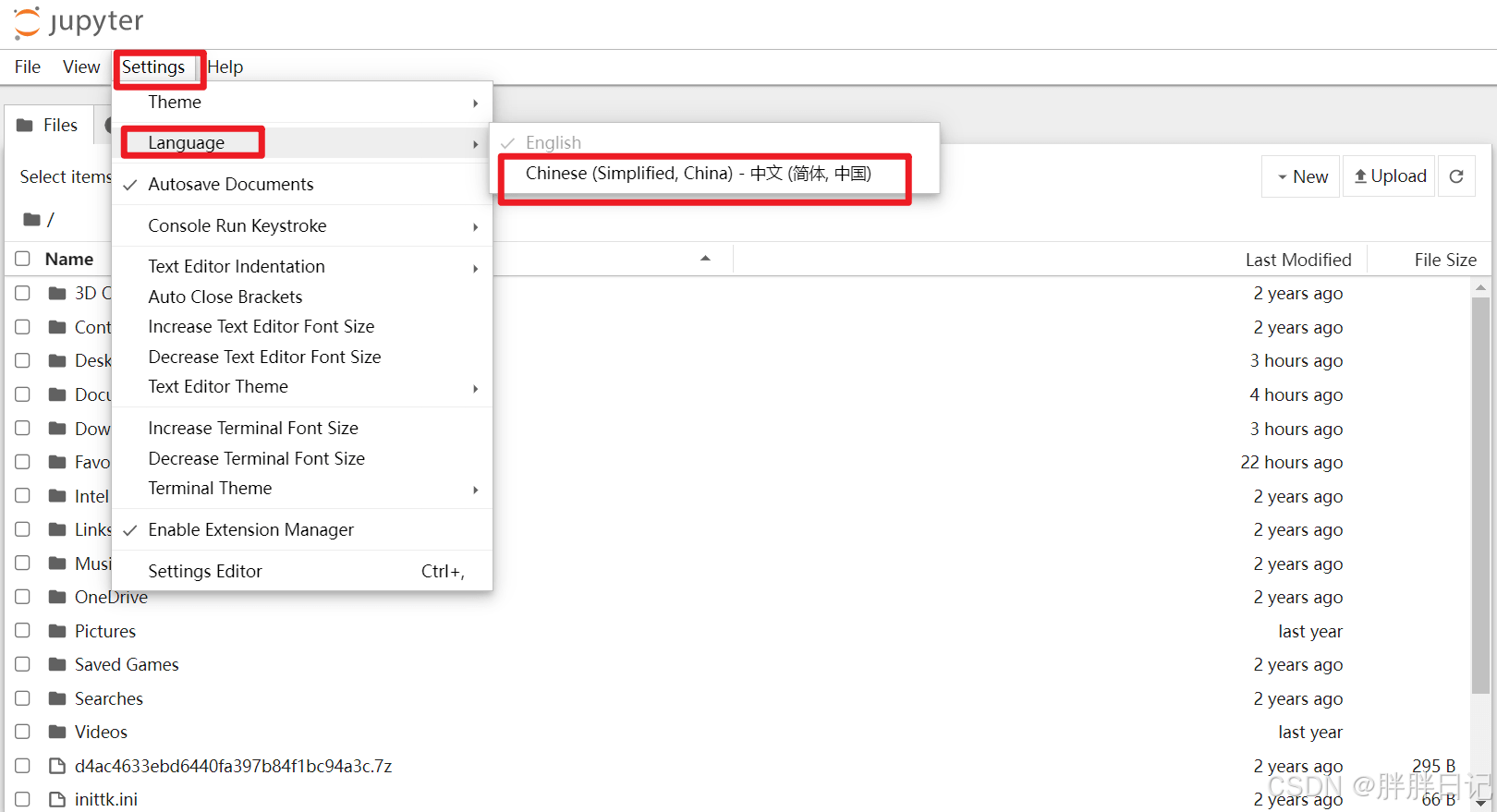Image resolution: width=1497 pixels, height=812 pixels.
Task: Open the Help menu
Action: coord(225,67)
